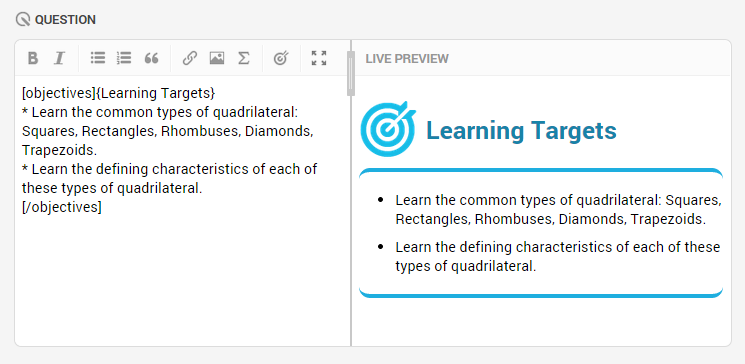Place cursor after [/objectives] tag
The width and height of the screenshot is (745, 364).
102,208
